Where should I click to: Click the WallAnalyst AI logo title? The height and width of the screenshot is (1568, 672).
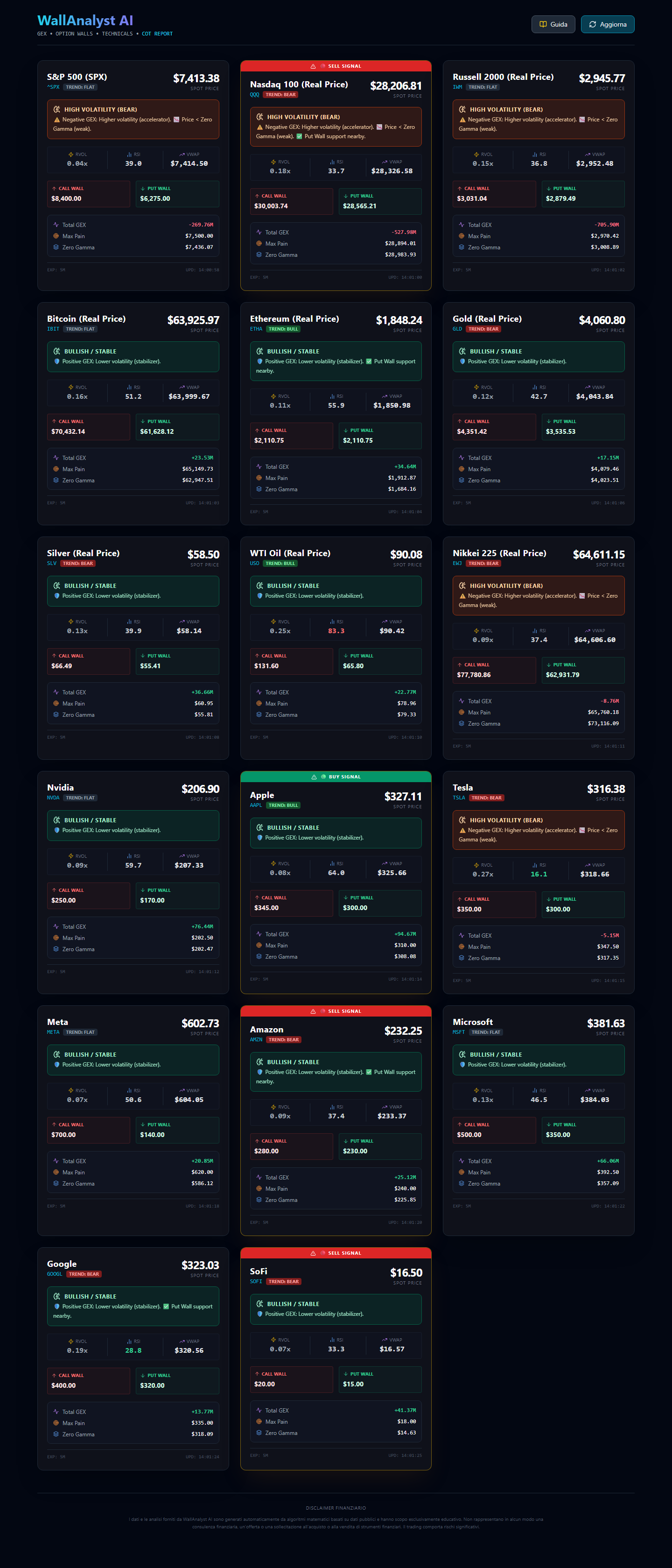click(x=85, y=21)
